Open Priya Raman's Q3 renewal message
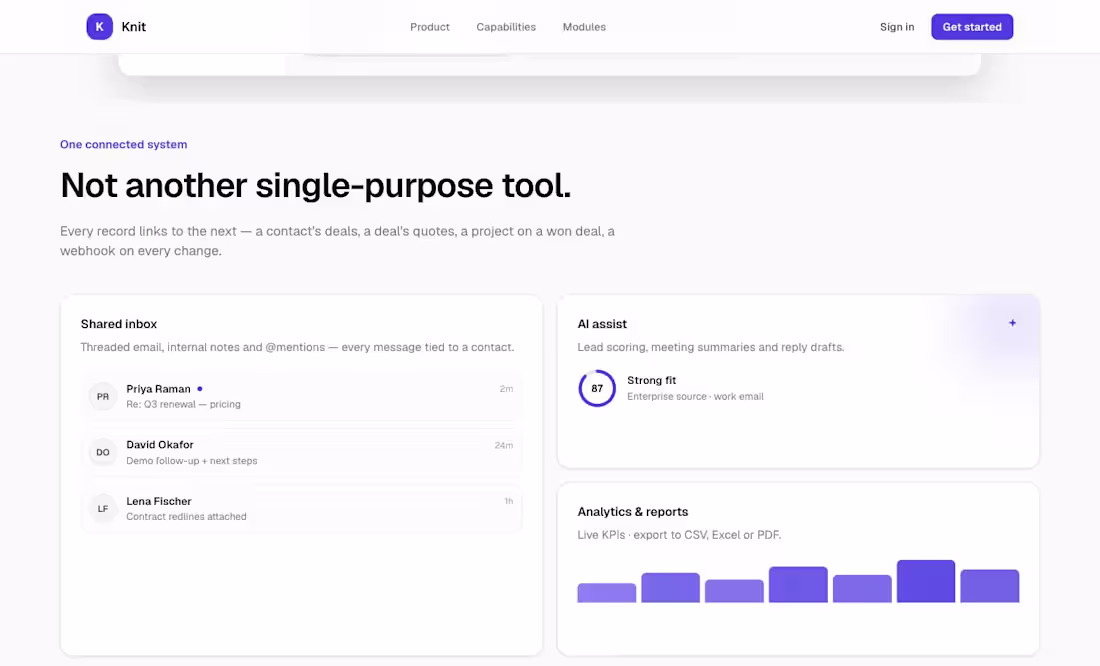The height and width of the screenshot is (666, 1100). click(x=302, y=397)
